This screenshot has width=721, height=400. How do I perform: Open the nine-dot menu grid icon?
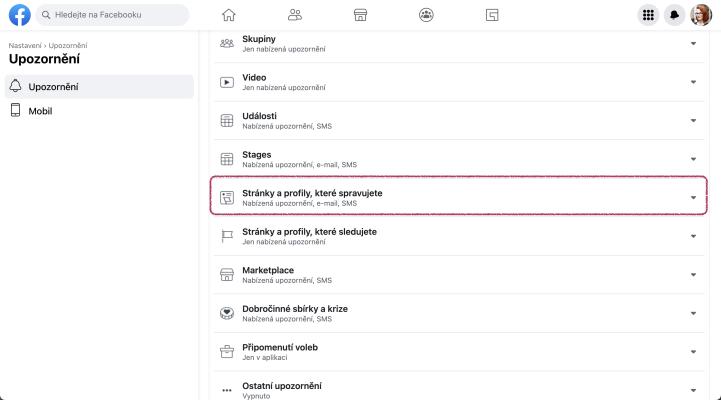pos(648,15)
